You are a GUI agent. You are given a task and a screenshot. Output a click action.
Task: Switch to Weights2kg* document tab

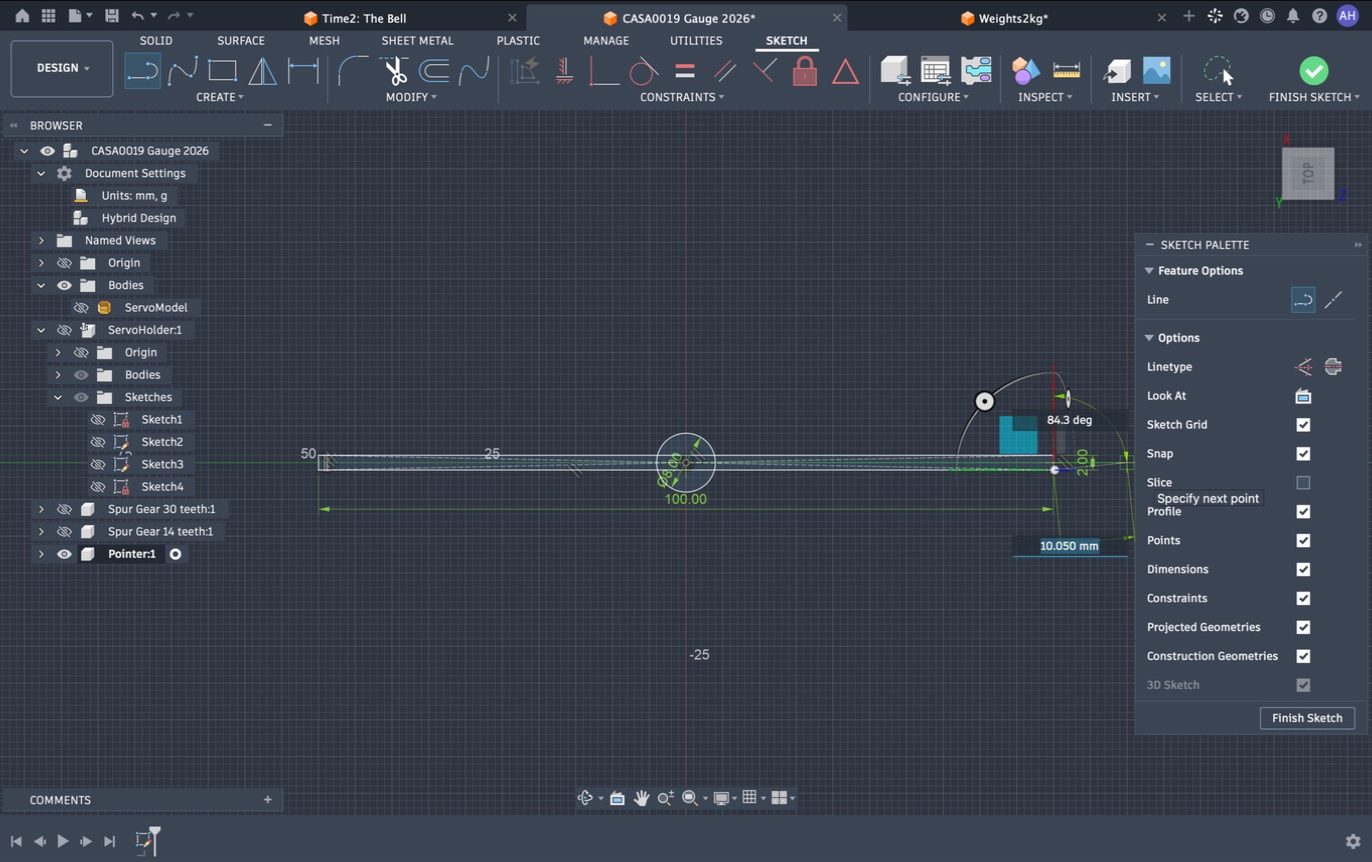(1012, 18)
